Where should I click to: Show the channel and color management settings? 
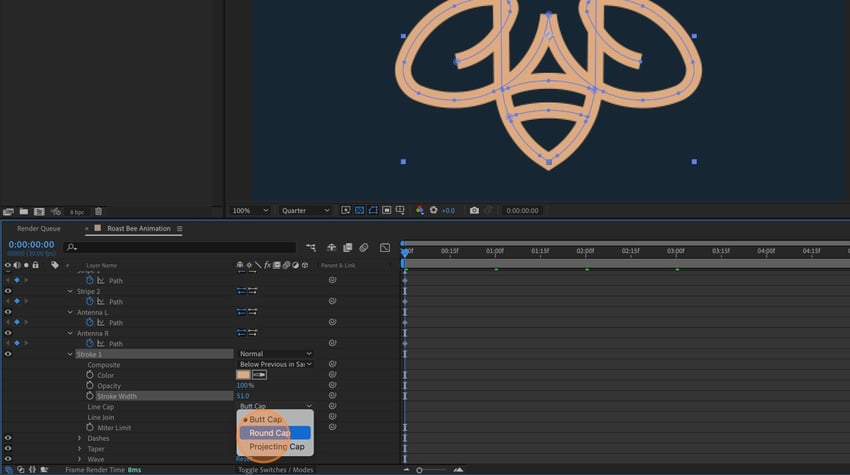click(x=420, y=210)
